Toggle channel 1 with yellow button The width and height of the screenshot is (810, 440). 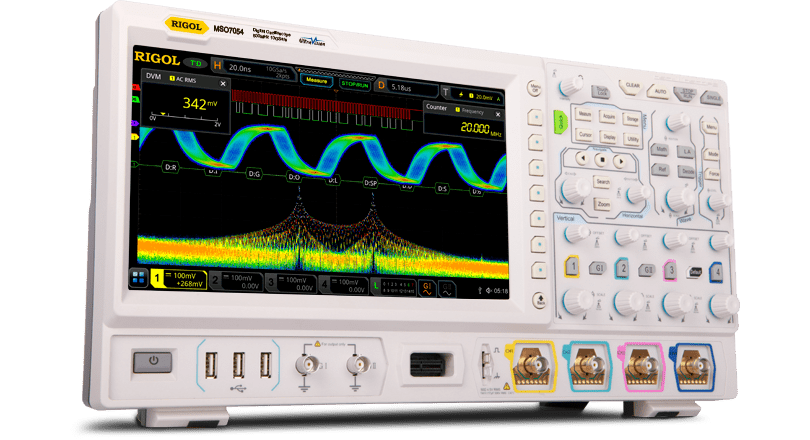[572, 267]
